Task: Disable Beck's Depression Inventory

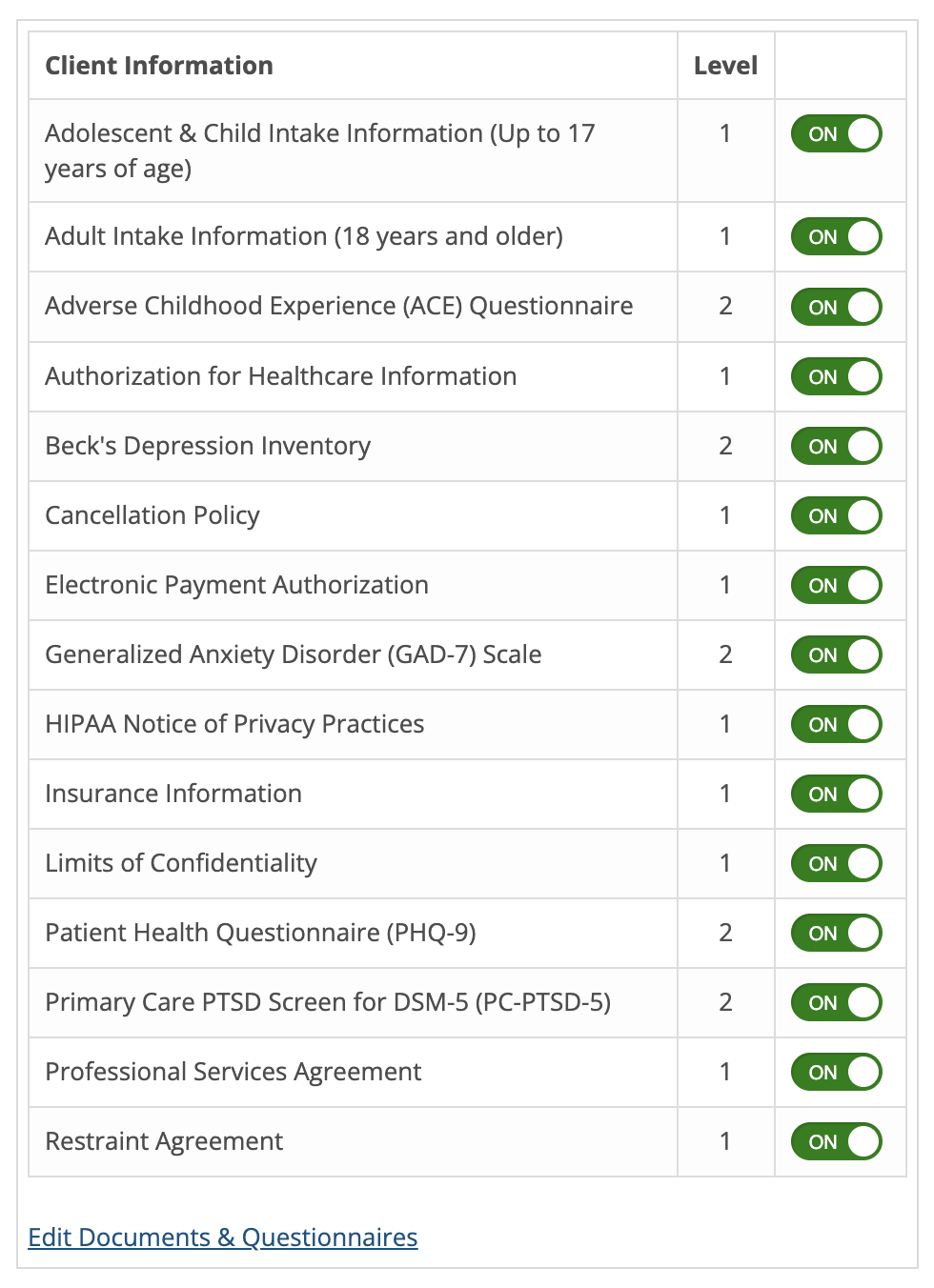Action: [836, 446]
